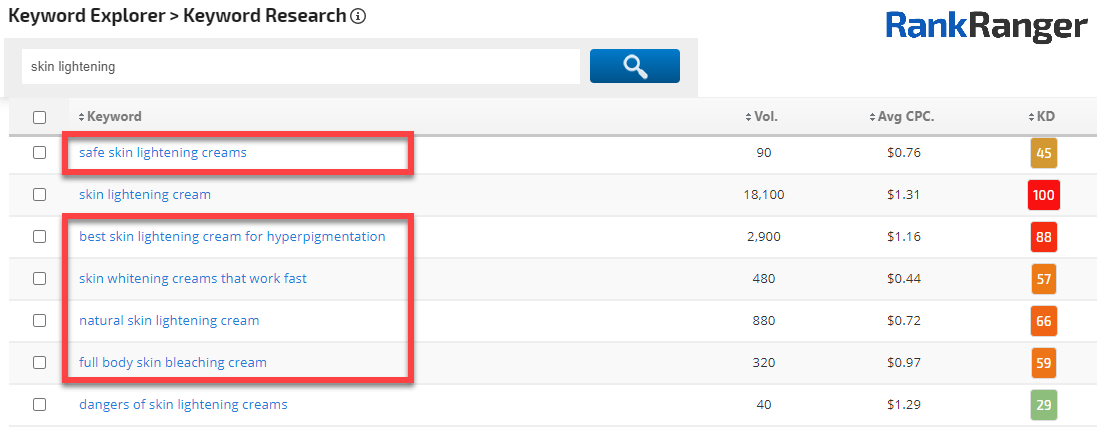Click the green KD 29 badge
Image resolution: width=1097 pixels, height=427 pixels.
1043,405
